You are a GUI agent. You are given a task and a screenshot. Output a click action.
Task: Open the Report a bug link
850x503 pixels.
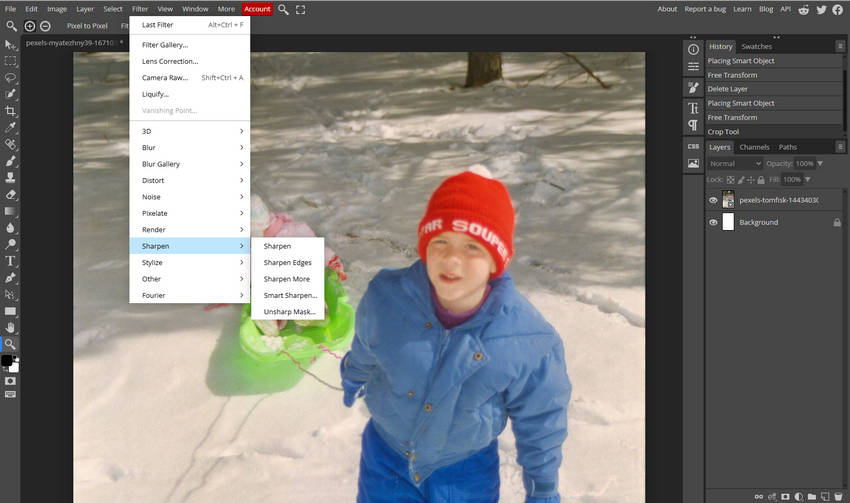click(705, 9)
